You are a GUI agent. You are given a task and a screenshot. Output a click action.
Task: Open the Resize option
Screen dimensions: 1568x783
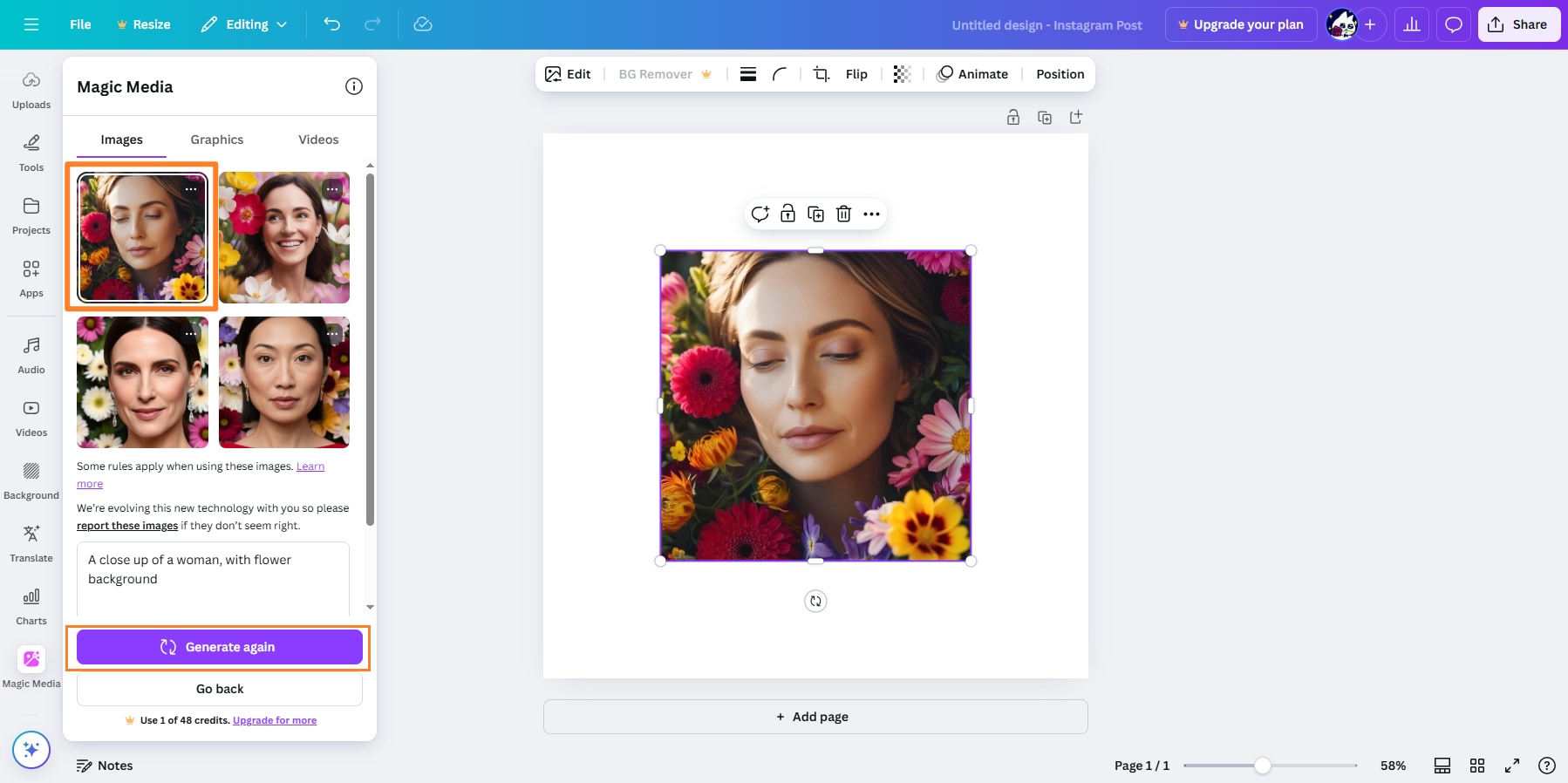point(144,24)
